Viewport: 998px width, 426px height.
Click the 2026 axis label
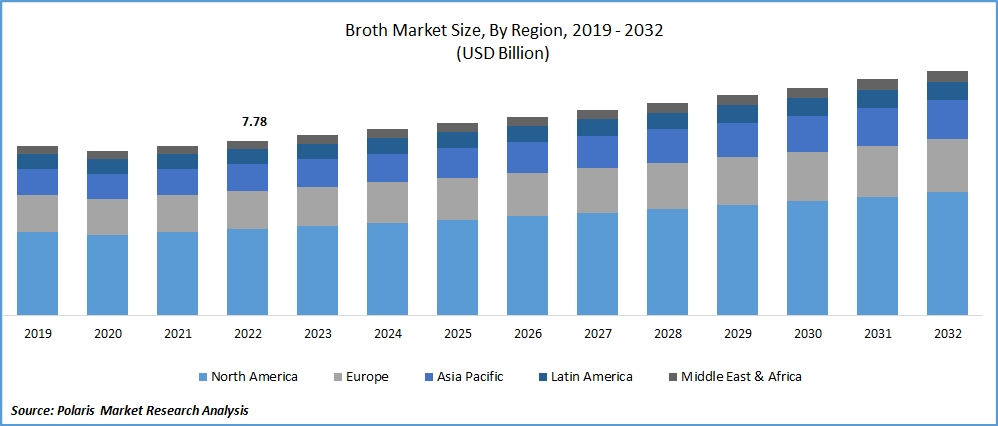pos(528,334)
